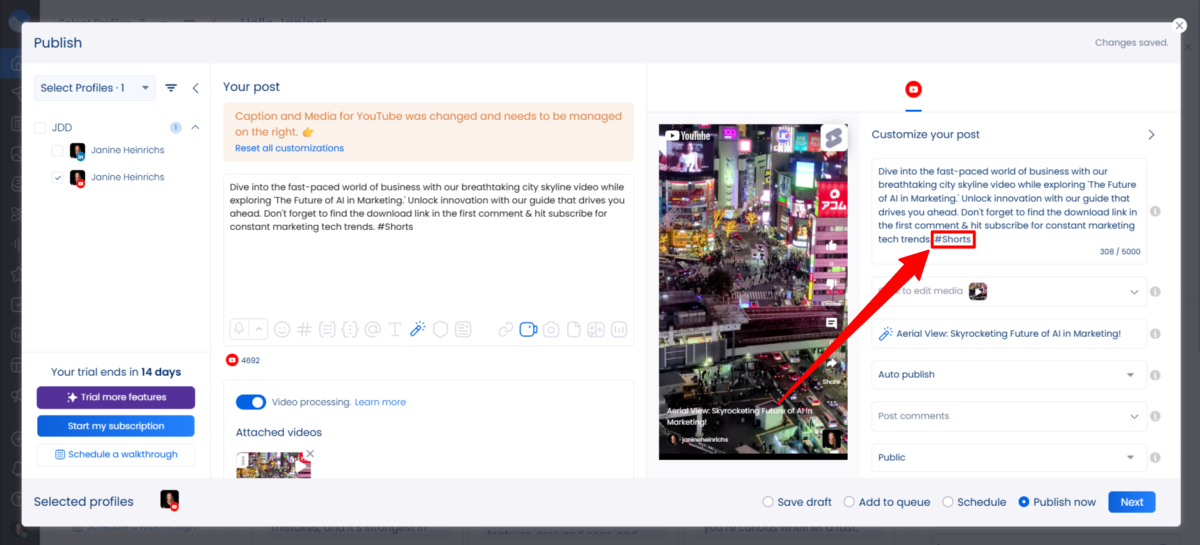Viewport: 1200px width, 545px height.
Task: Expand Customize your post right chevron
Action: coord(1151,135)
